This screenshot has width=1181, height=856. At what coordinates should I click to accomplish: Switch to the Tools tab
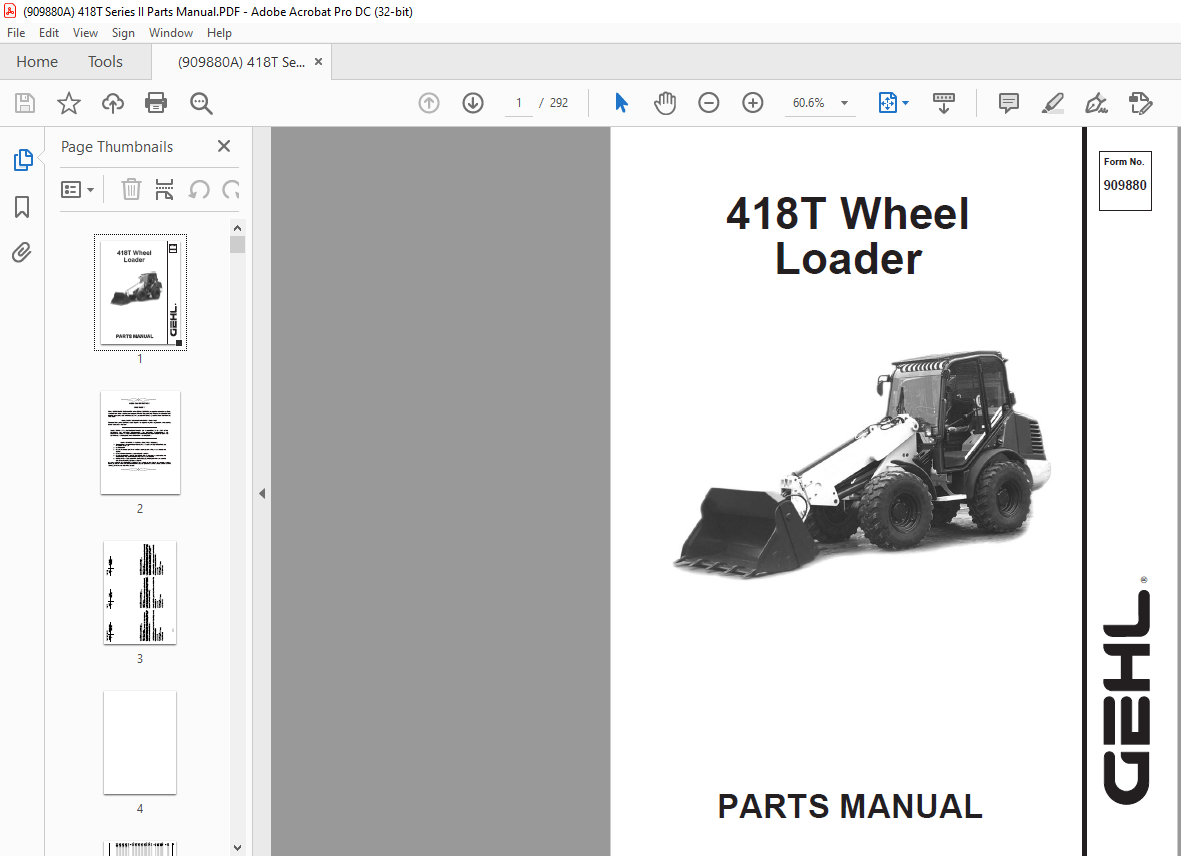(105, 62)
